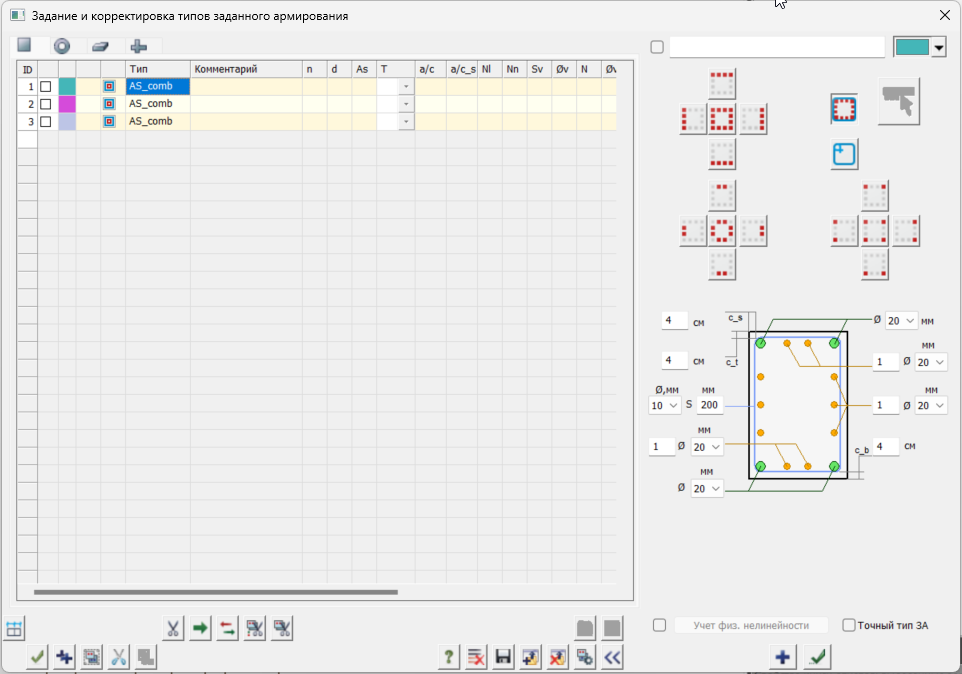Select two bottom corner bars pattern
The width and height of the screenshot is (962, 674).
(x=875, y=266)
